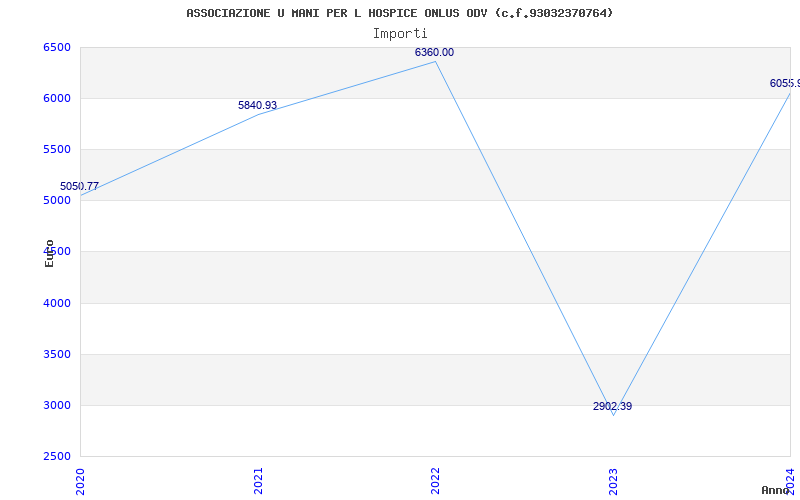Click the 2020 x-axis label
The width and height of the screenshot is (800, 500).
[80, 481]
